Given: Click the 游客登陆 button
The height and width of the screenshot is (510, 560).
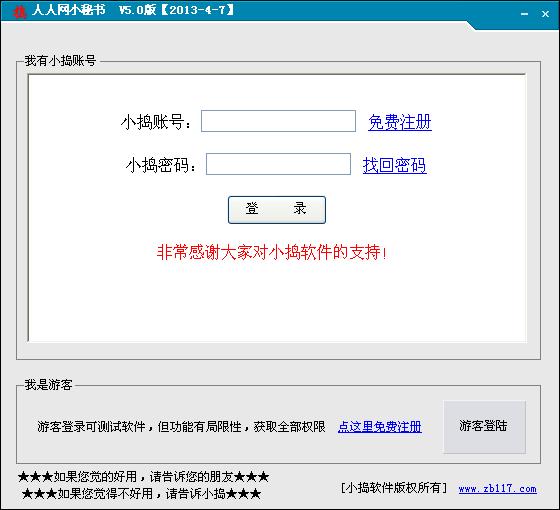Looking at the screenshot, I should 484,427.
